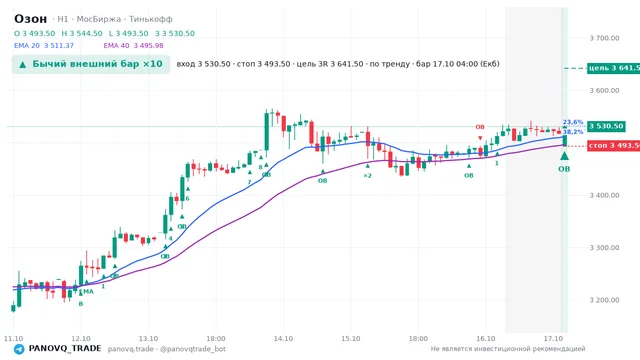Click the signal marker numbered 7
This screenshot has height=360, width=640.
click(x=249, y=182)
